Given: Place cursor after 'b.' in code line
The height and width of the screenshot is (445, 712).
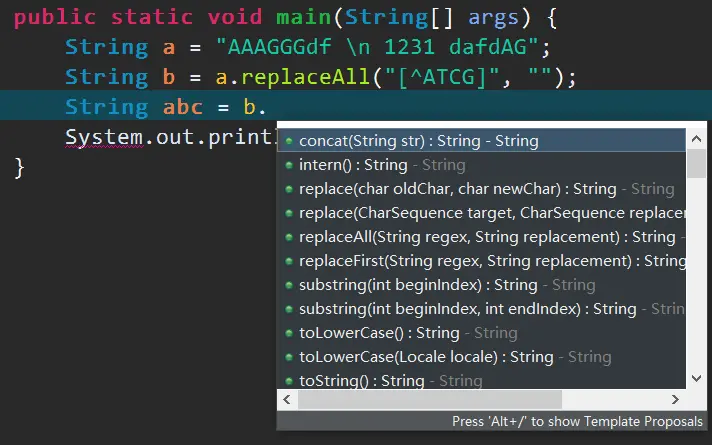Looking at the screenshot, I should tap(267, 107).
